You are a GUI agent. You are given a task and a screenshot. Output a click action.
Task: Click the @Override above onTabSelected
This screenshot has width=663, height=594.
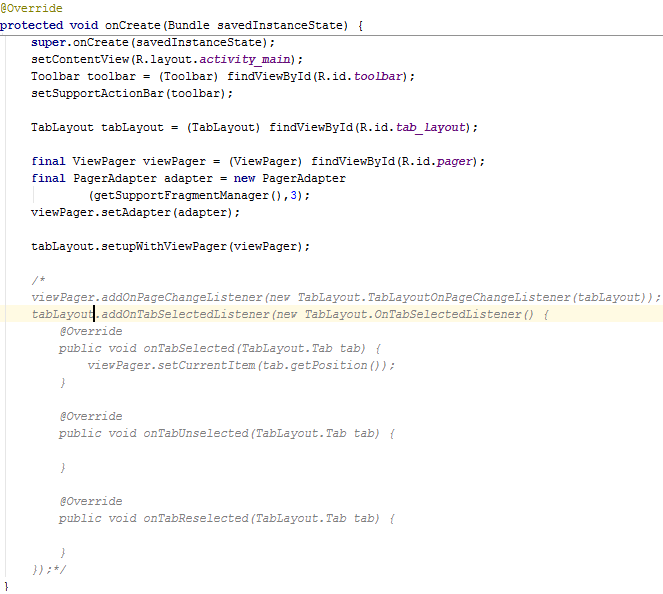pyautogui.click(x=90, y=331)
